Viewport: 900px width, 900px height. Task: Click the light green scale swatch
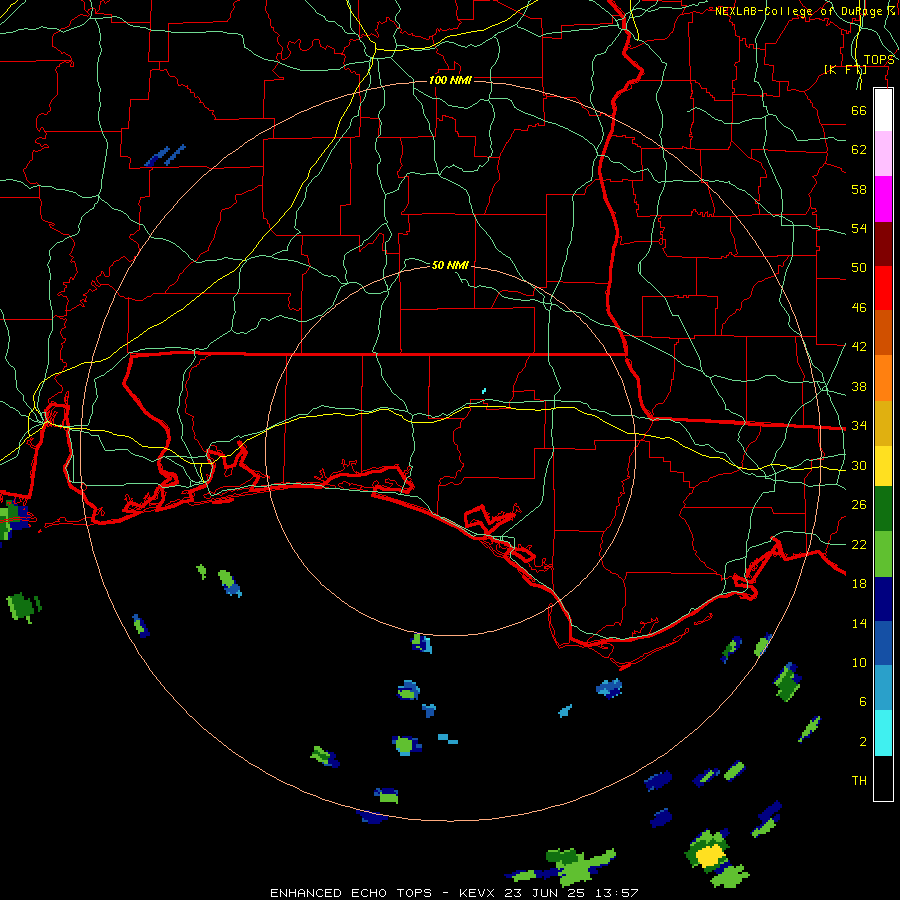pyautogui.click(x=883, y=554)
